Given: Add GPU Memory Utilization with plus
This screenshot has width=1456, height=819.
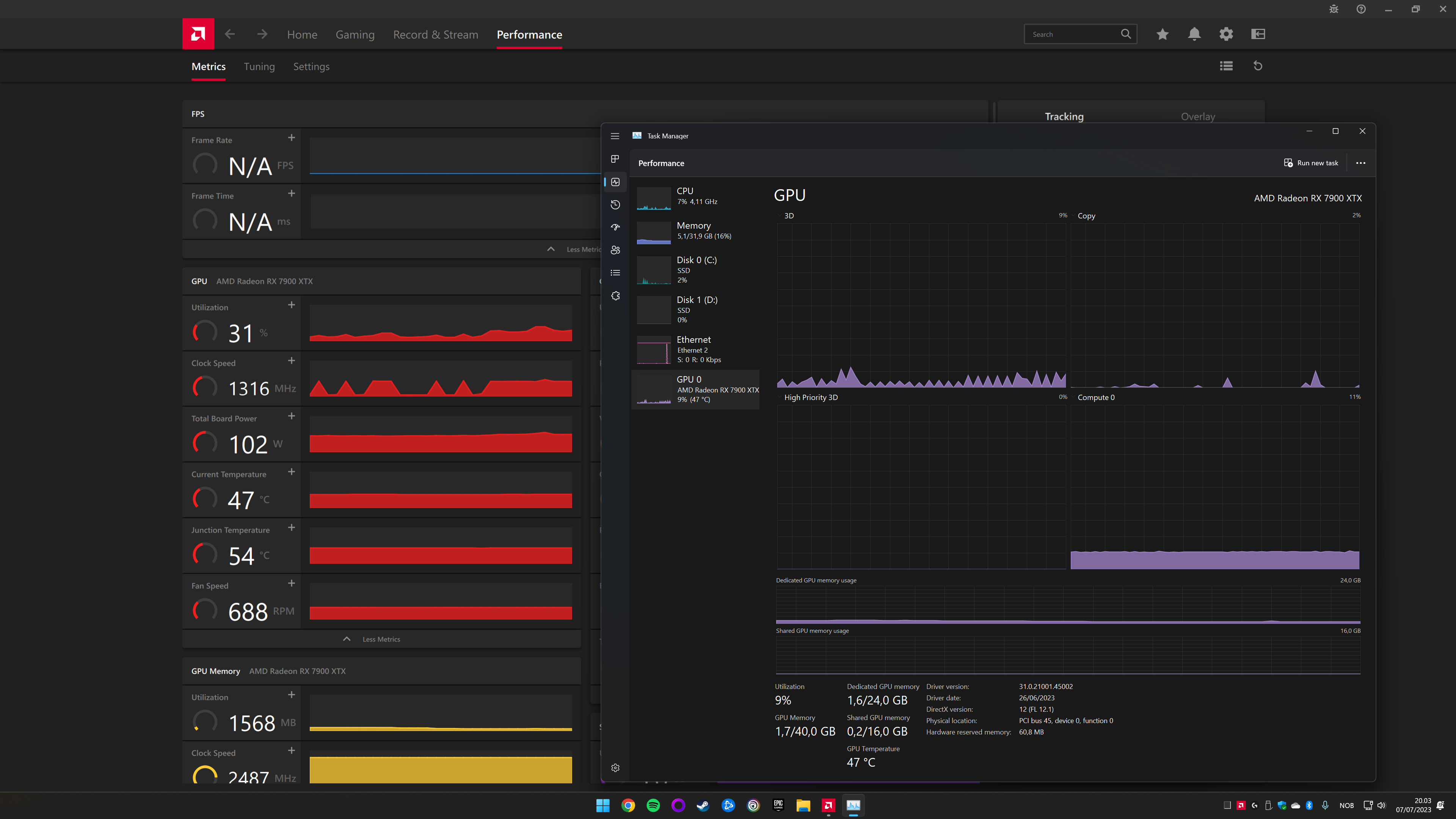Looking at the screenshot, I should pos(292,695).
